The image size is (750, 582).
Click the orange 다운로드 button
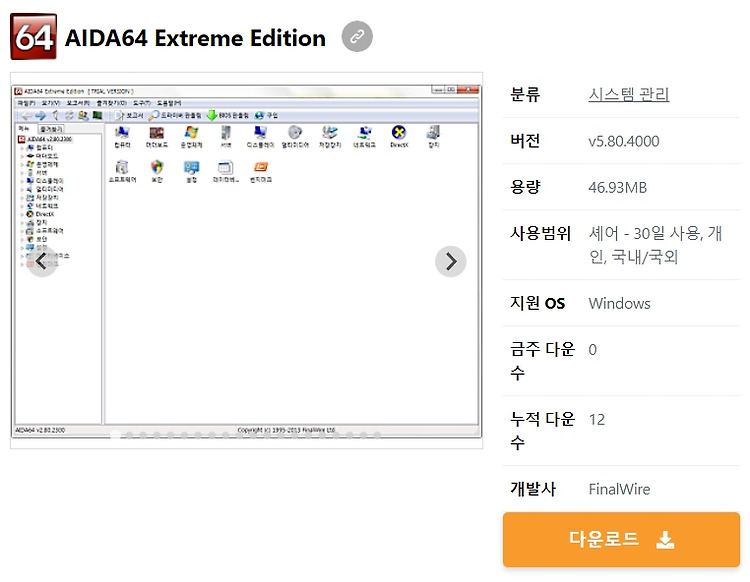621,539
